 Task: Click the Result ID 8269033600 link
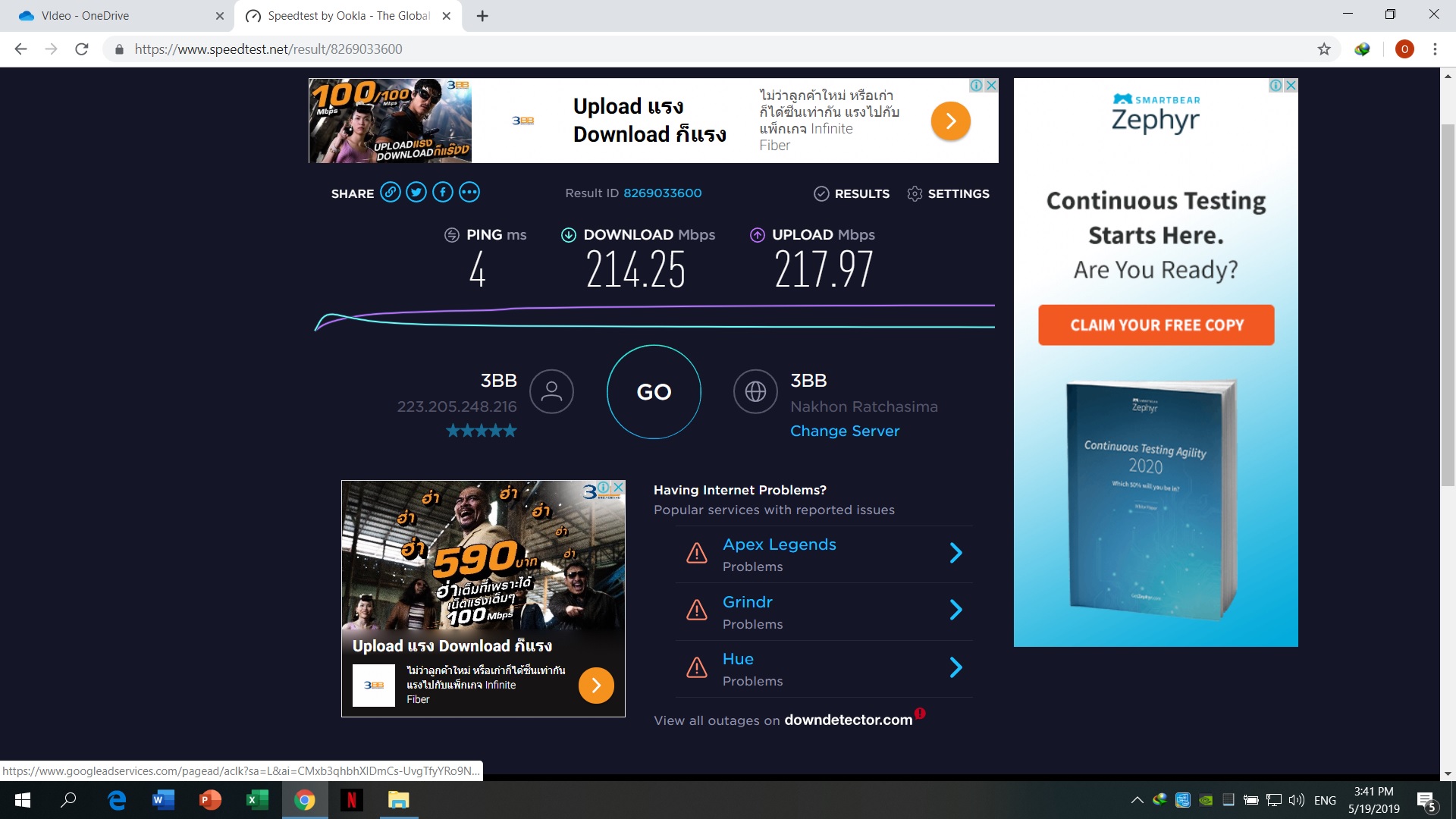pos(663,193)
